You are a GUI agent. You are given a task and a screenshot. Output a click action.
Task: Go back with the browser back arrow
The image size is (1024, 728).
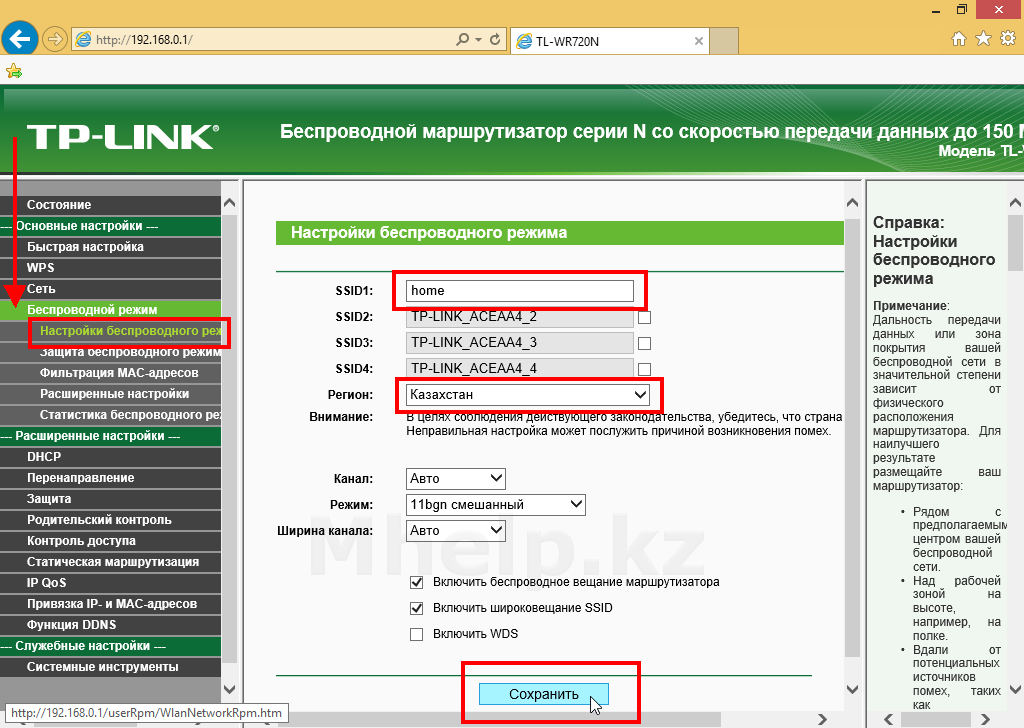[20, 39]
